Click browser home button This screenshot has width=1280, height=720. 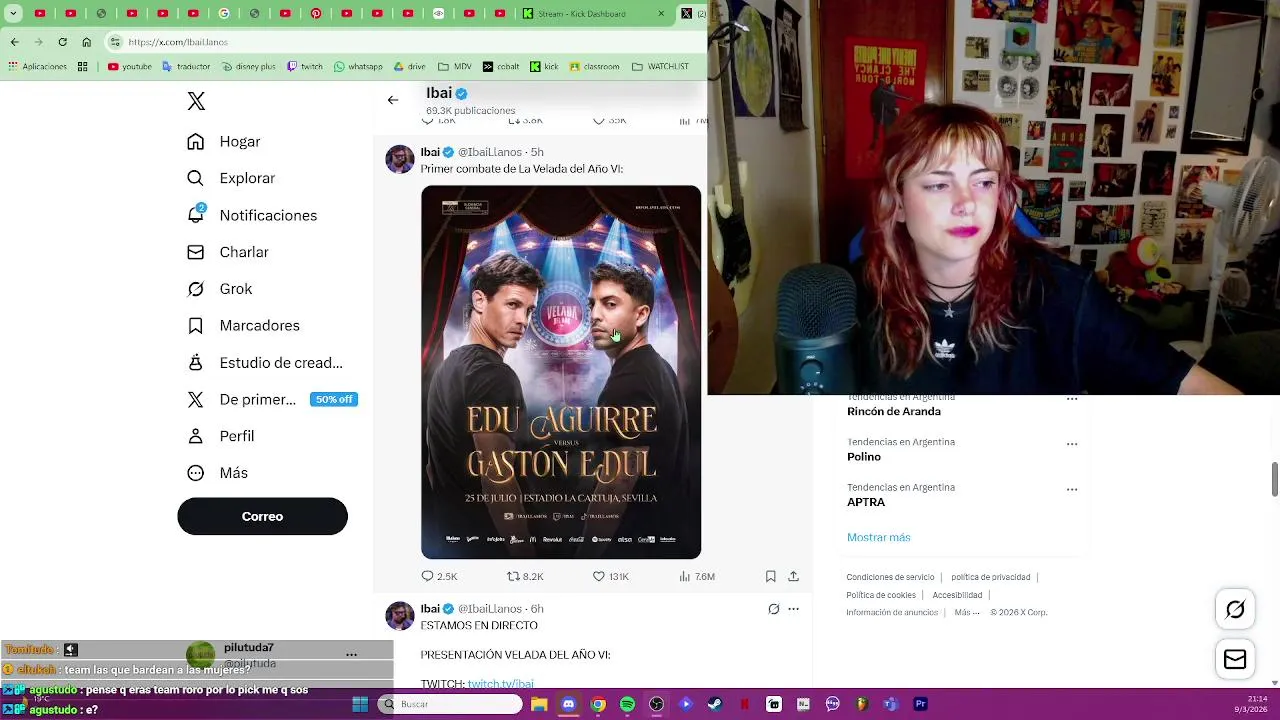click(86, 42)
